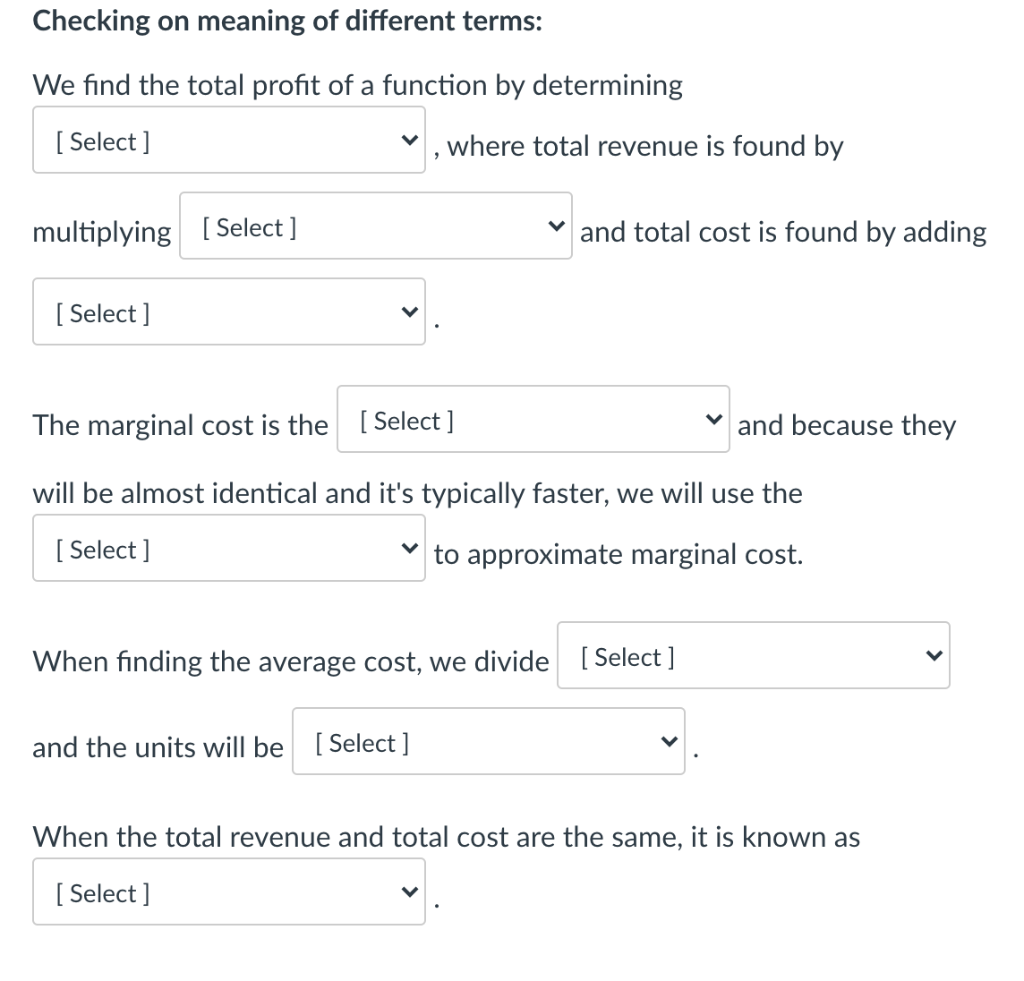The width and height of the screenshot is (1024, 981).
Task: Click chevron arrow of the last select box
Action: 409,892
